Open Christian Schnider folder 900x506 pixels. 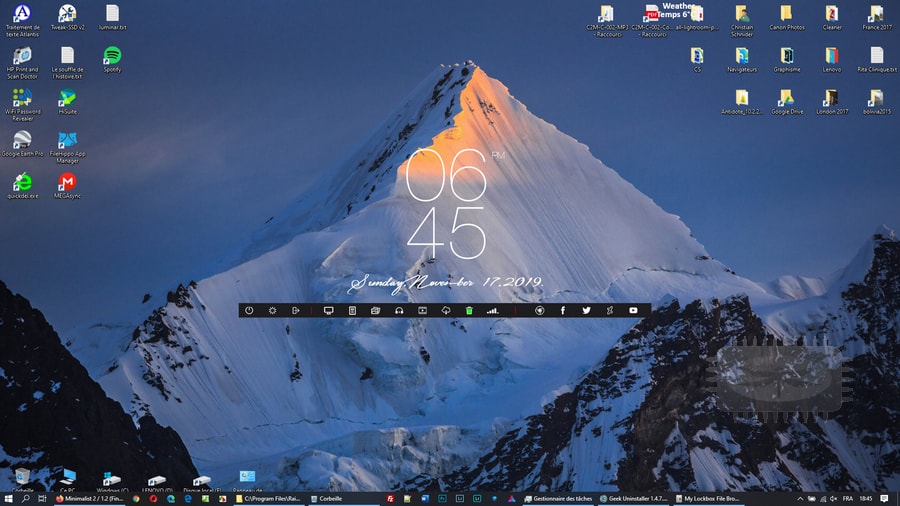742,20
